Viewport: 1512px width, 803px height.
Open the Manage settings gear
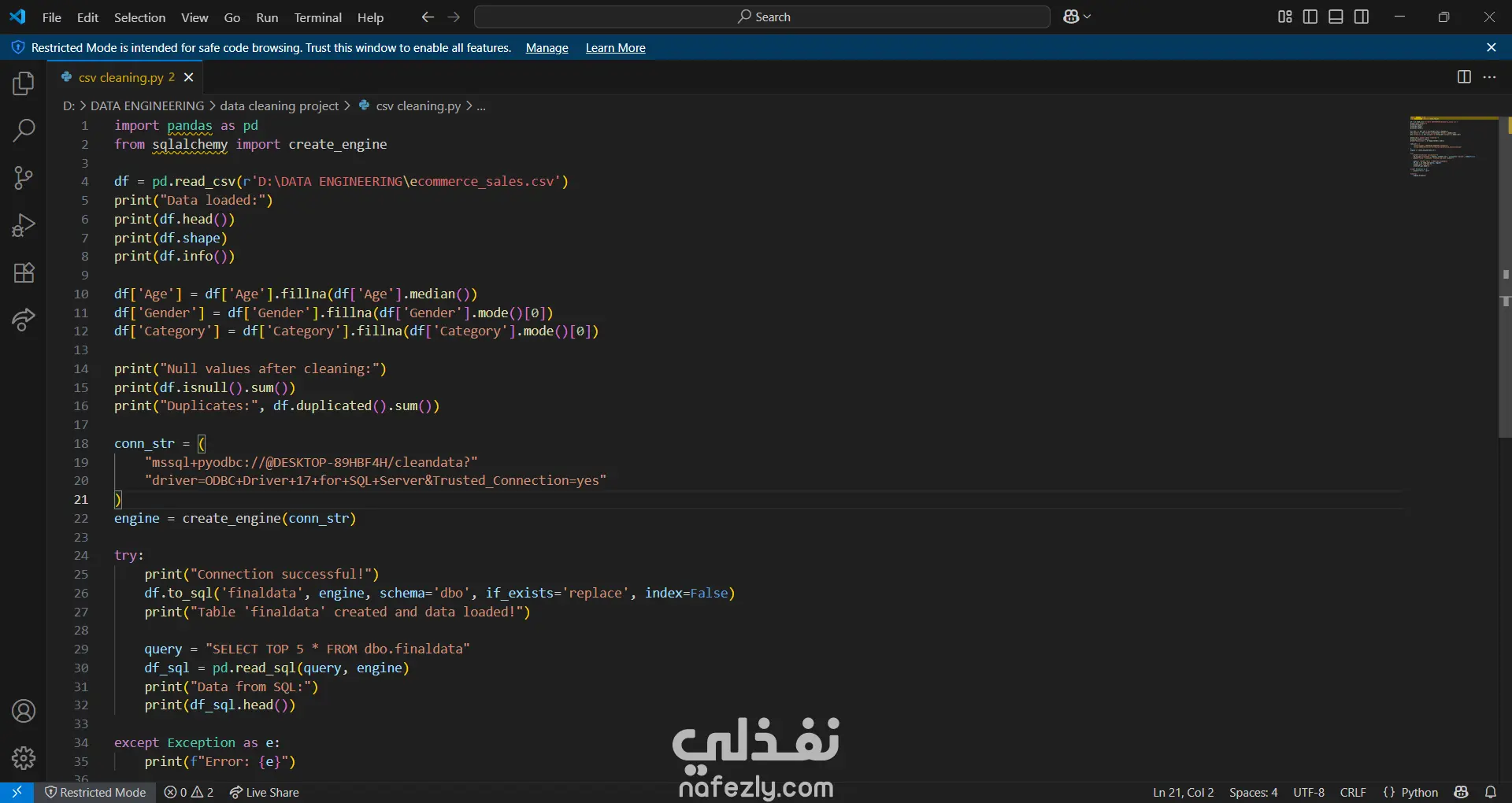pos(24,758)
